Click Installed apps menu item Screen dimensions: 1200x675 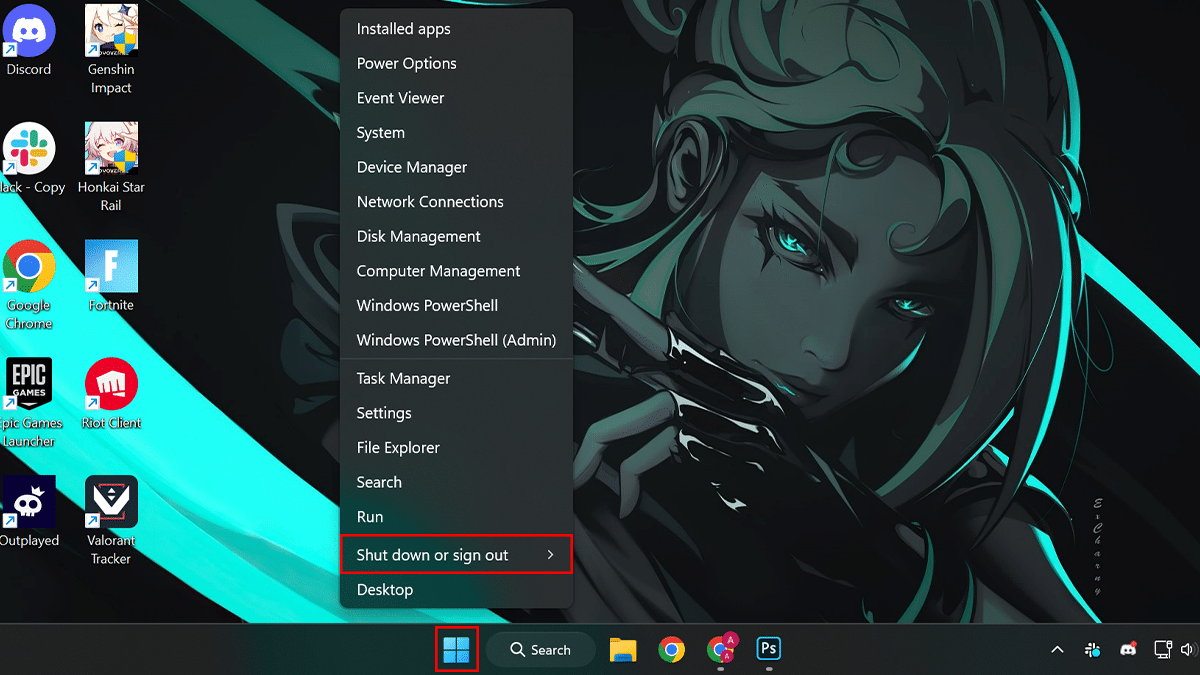tap(403, 29)
